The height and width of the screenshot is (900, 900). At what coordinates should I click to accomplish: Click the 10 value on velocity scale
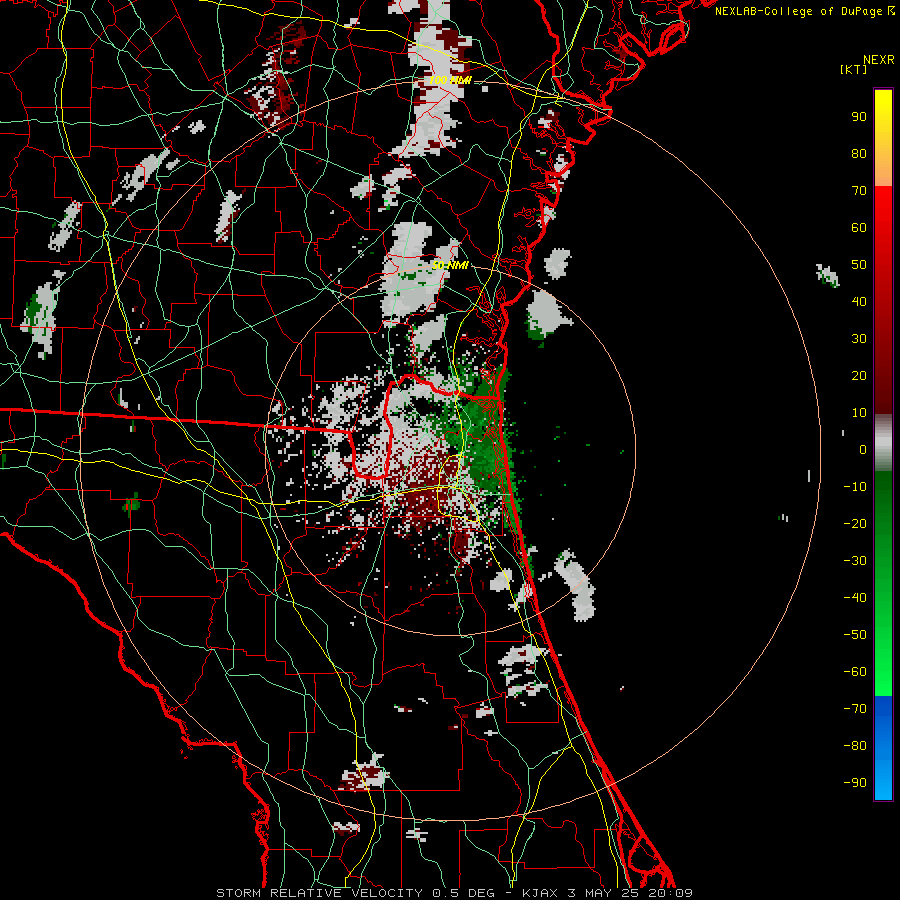[x=859, y=413]
